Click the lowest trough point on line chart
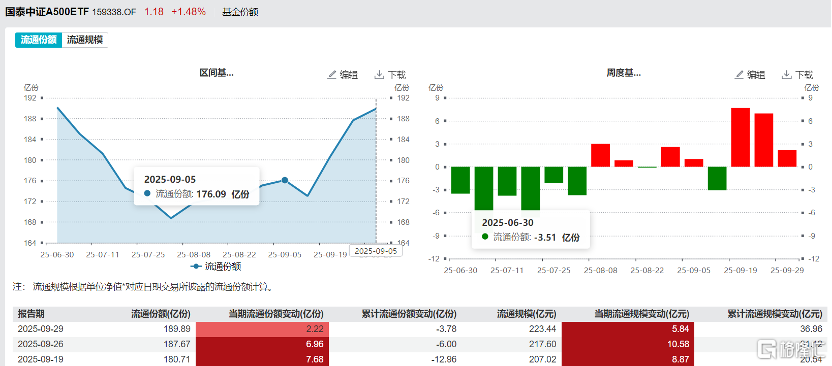Screen dimensions: 832x366 pos(171,217)
